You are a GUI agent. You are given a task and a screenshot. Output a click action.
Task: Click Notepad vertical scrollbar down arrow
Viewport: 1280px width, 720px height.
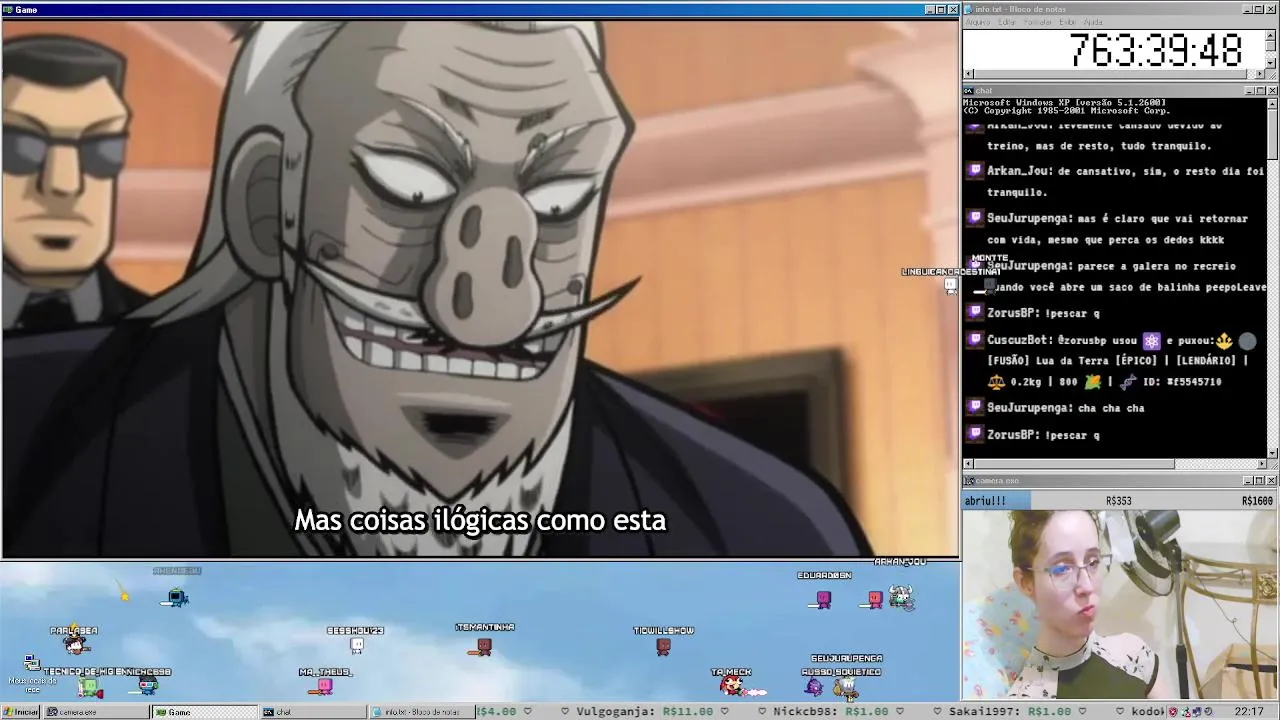(x=1270, y=63)
